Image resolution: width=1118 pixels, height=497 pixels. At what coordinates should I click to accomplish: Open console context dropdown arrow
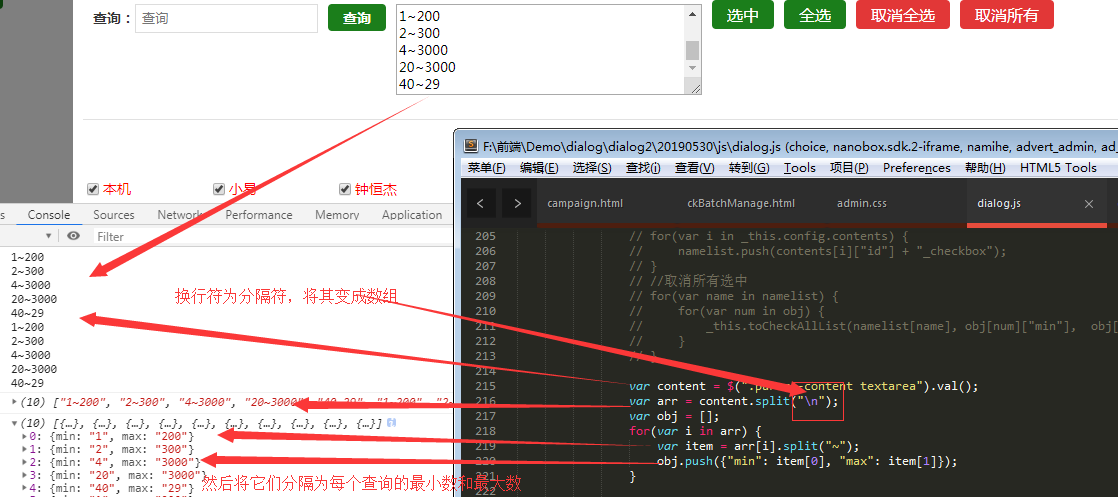pos(48,236)
